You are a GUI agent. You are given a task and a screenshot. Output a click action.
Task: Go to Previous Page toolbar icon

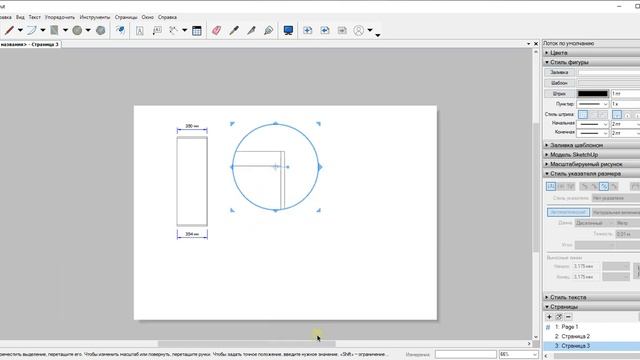click(325, 31)
